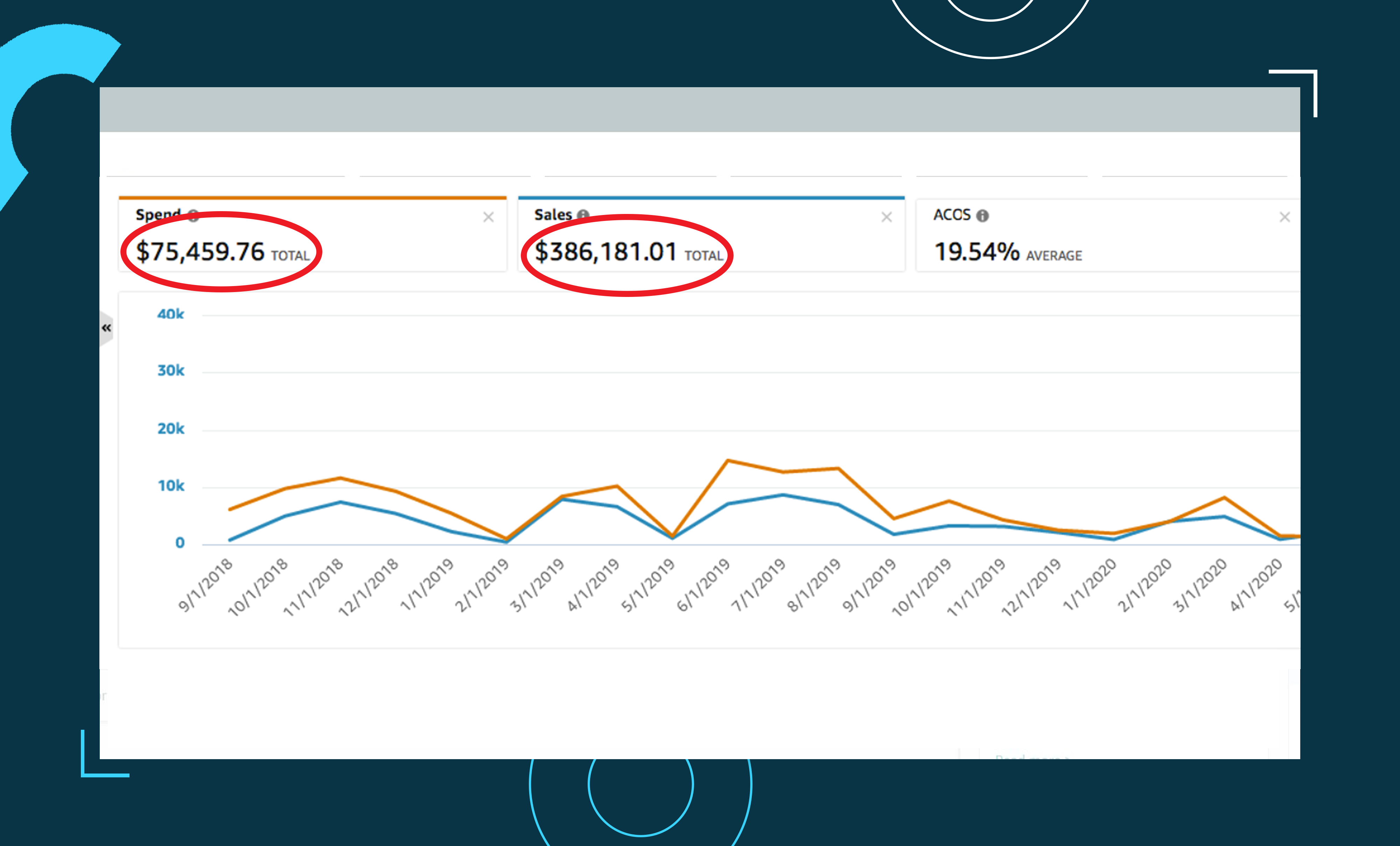Collapse the side panel with the double-chevron arrow

pyautogui.click(x=106, y=328)
